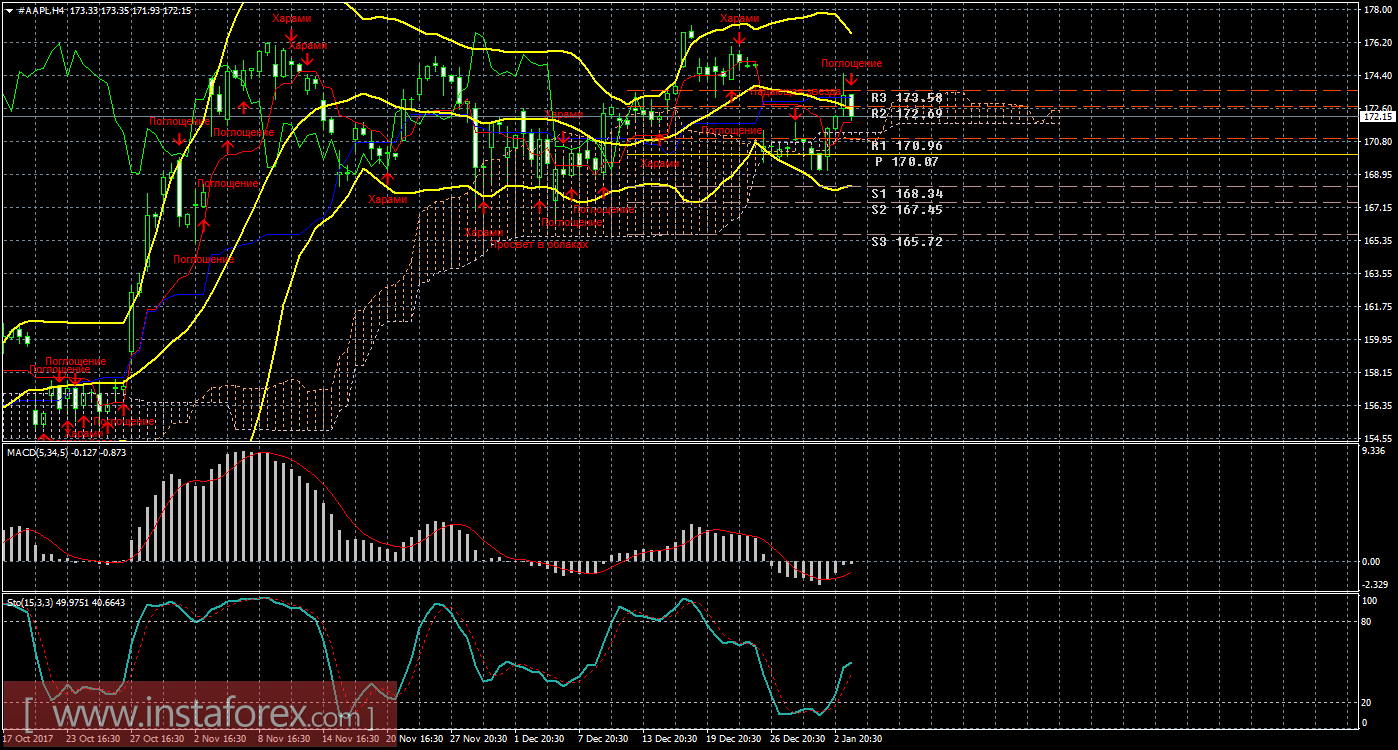Select the R3 173.58 resistance label

pyautogui.click(x=906, y=98)
